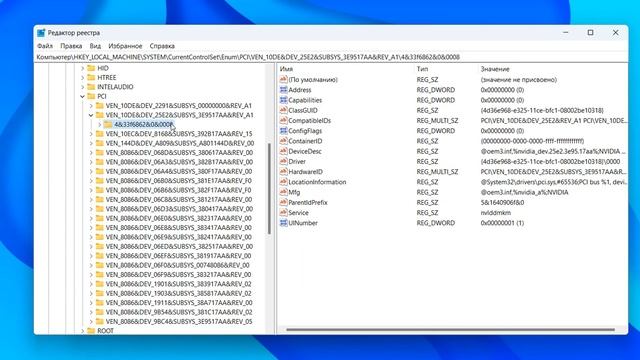The image size is (640, 360).
Task: Click the nvlddmkm Service value text
Action: (x=496, y=213)
